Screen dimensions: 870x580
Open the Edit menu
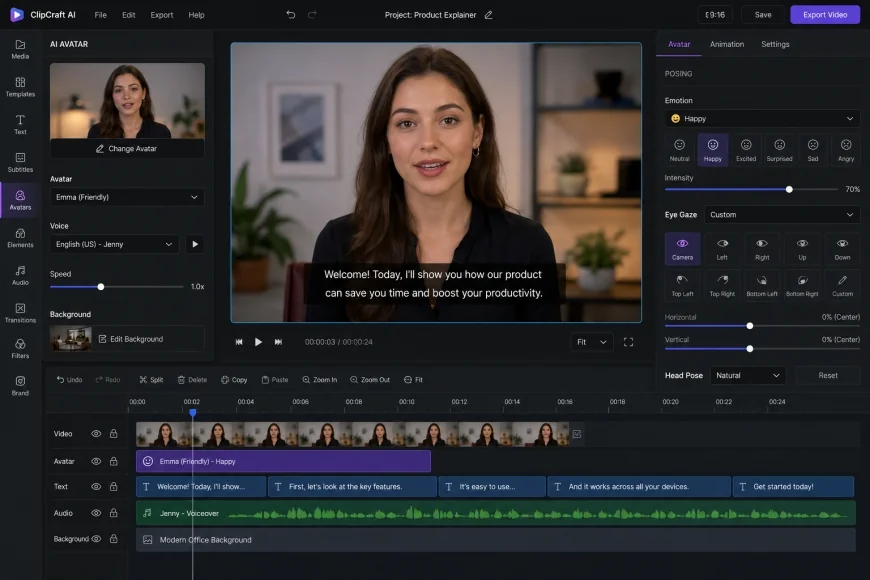(x=129, y=15)
